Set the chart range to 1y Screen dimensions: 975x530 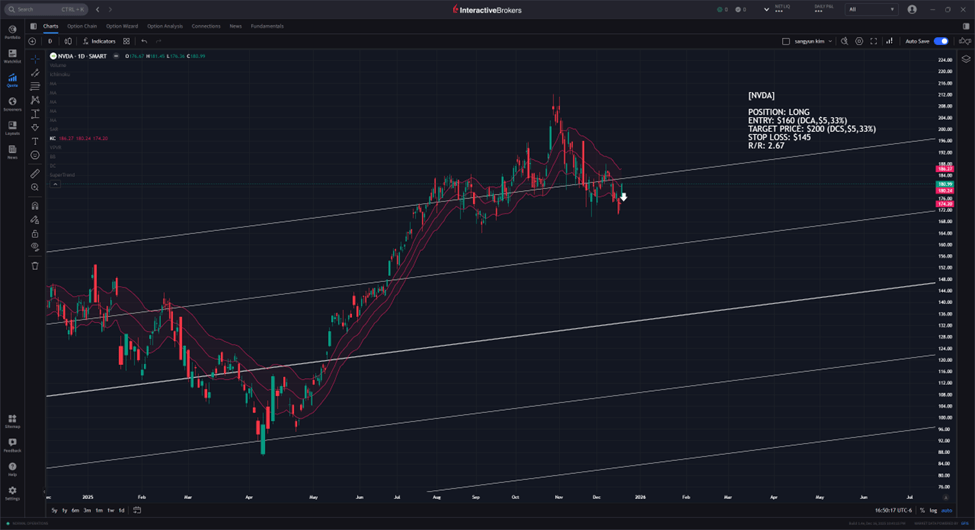point(65,510)
